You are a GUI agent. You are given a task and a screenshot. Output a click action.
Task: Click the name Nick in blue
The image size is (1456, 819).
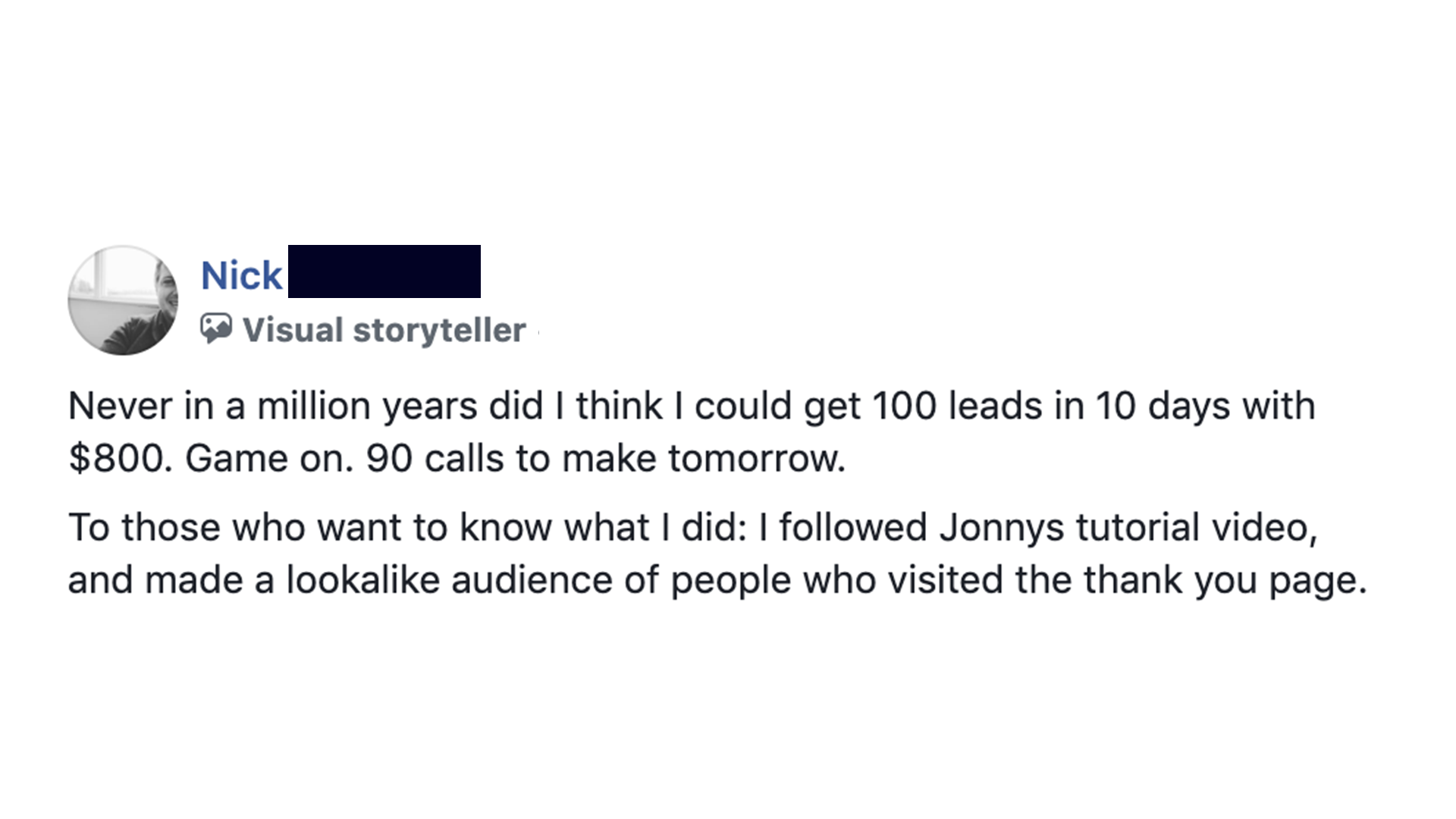(241, 275)
